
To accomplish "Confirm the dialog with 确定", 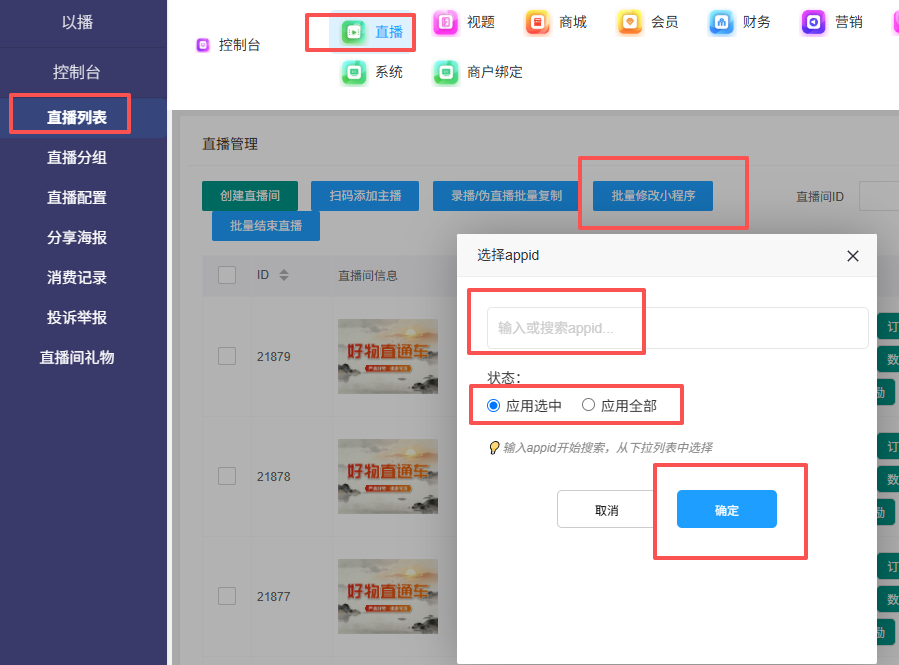I will click(x=726, y=510).
